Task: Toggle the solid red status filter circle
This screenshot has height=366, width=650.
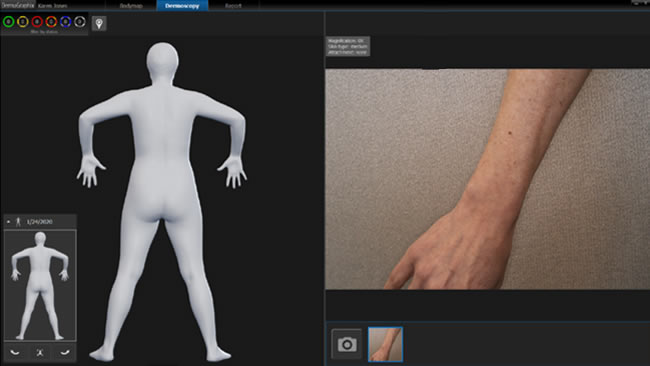Action: pos(37,22)
